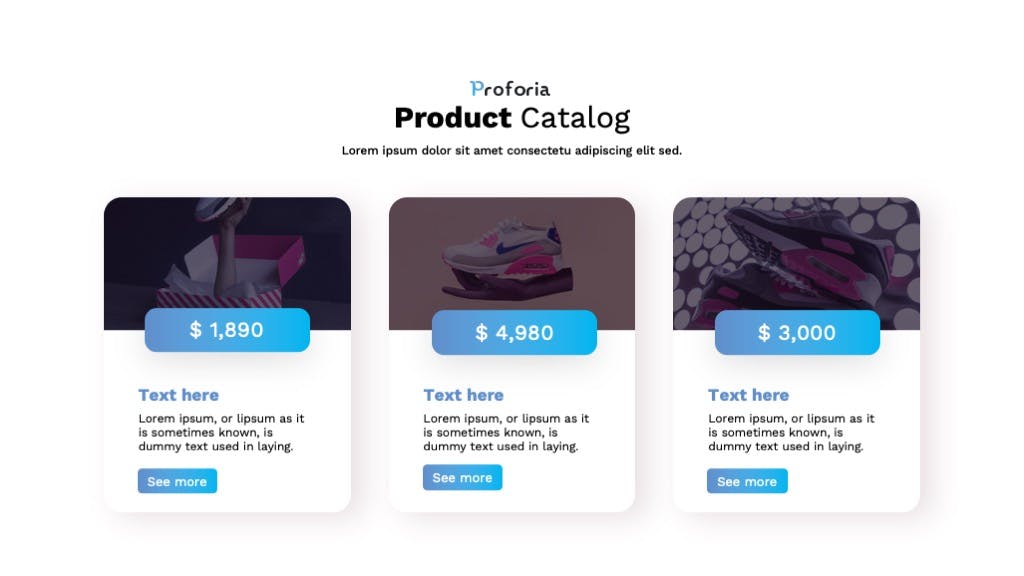Screen dimensions: 1024x576
Task: Click the See more button in middle card
Action: tap(462, 477)
